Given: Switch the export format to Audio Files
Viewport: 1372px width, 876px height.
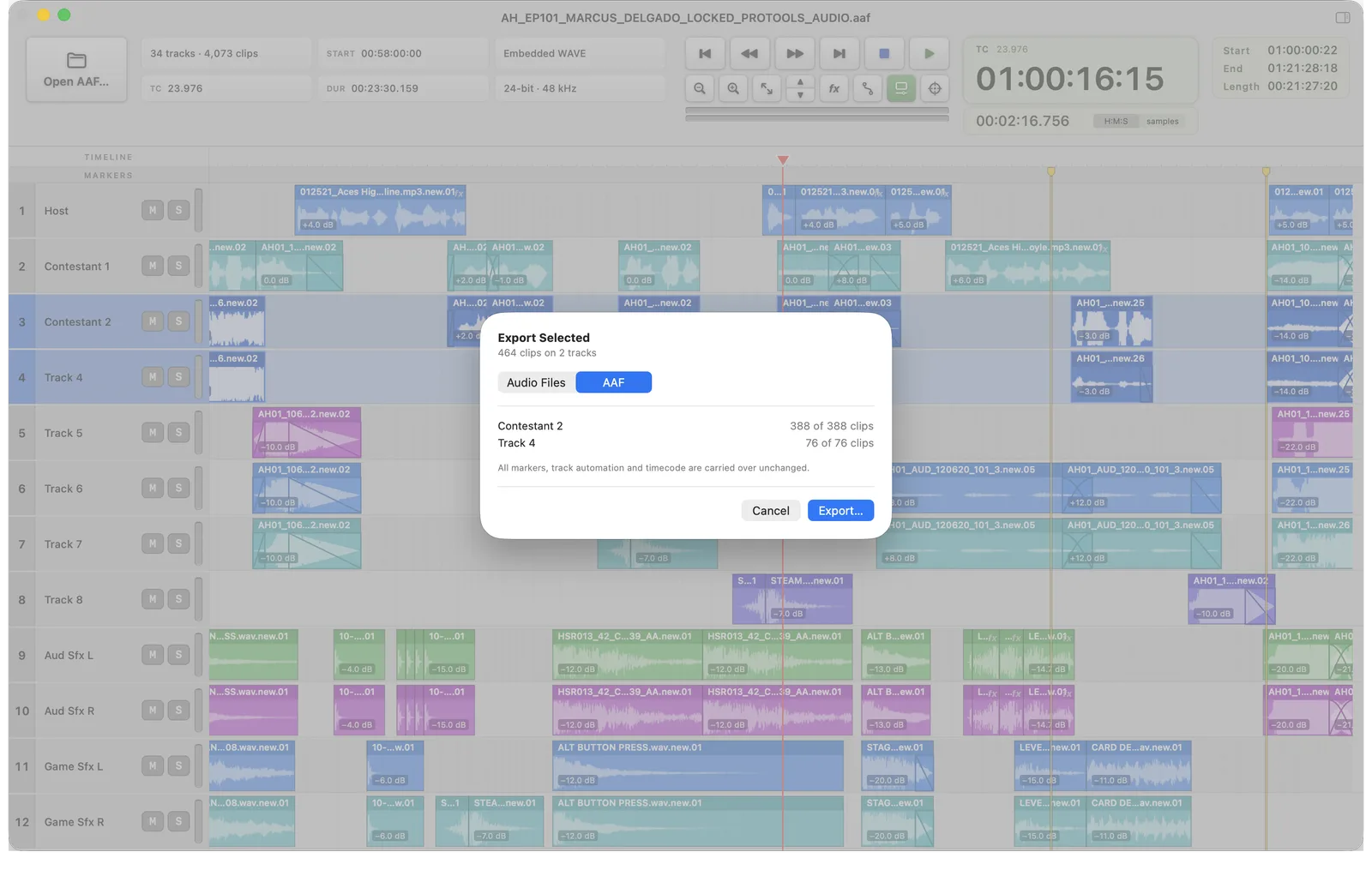Looking at the screenshot, I should point(536,382).
